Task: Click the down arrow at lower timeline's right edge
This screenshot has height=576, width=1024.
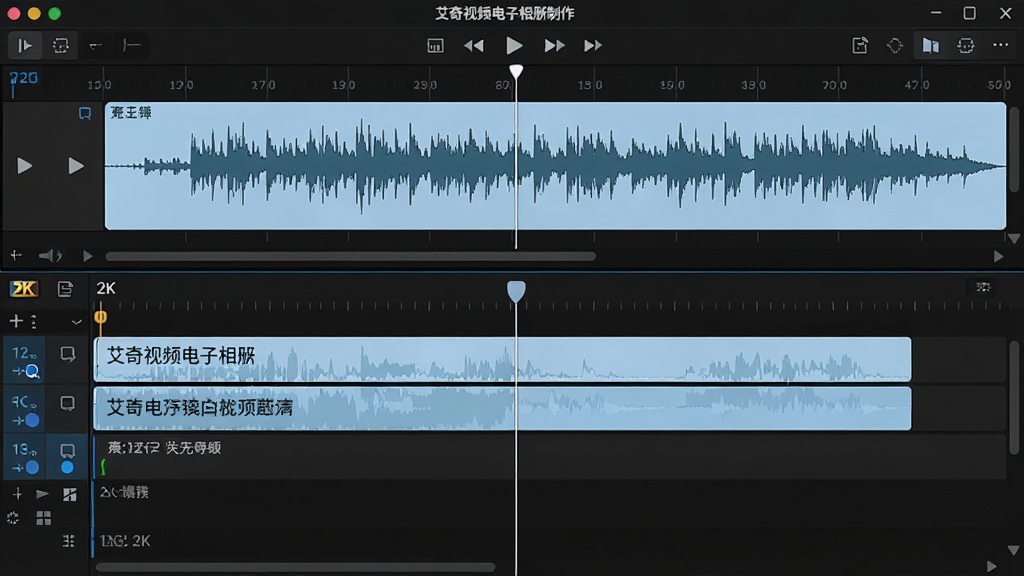Action: (1014, 551)
